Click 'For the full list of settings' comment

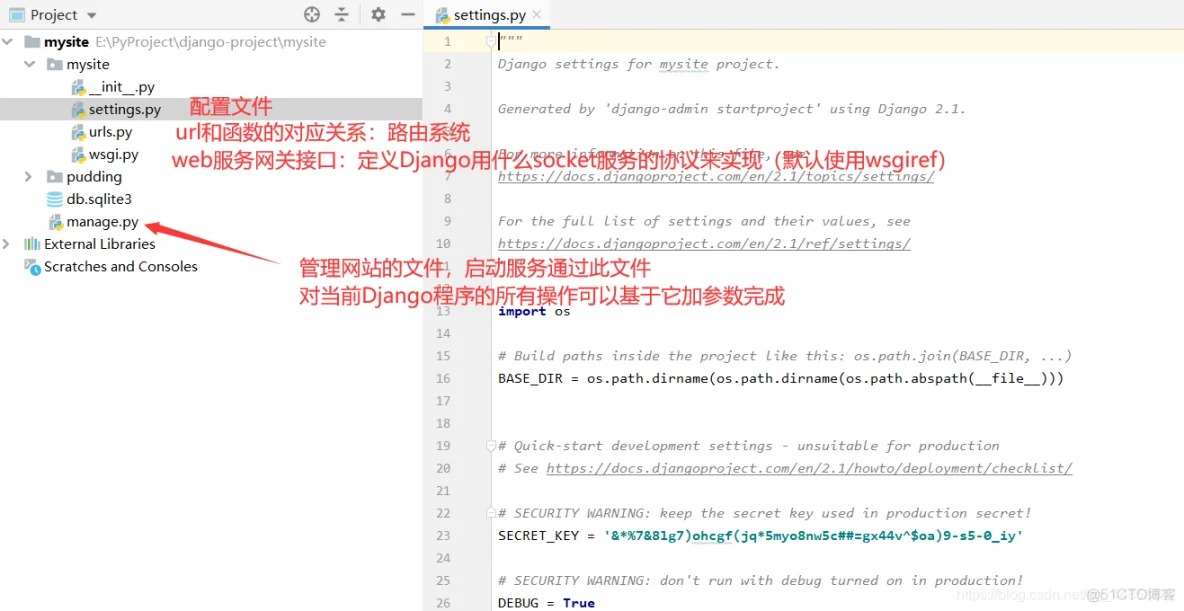pyautogui.click(x=704, y=221)
